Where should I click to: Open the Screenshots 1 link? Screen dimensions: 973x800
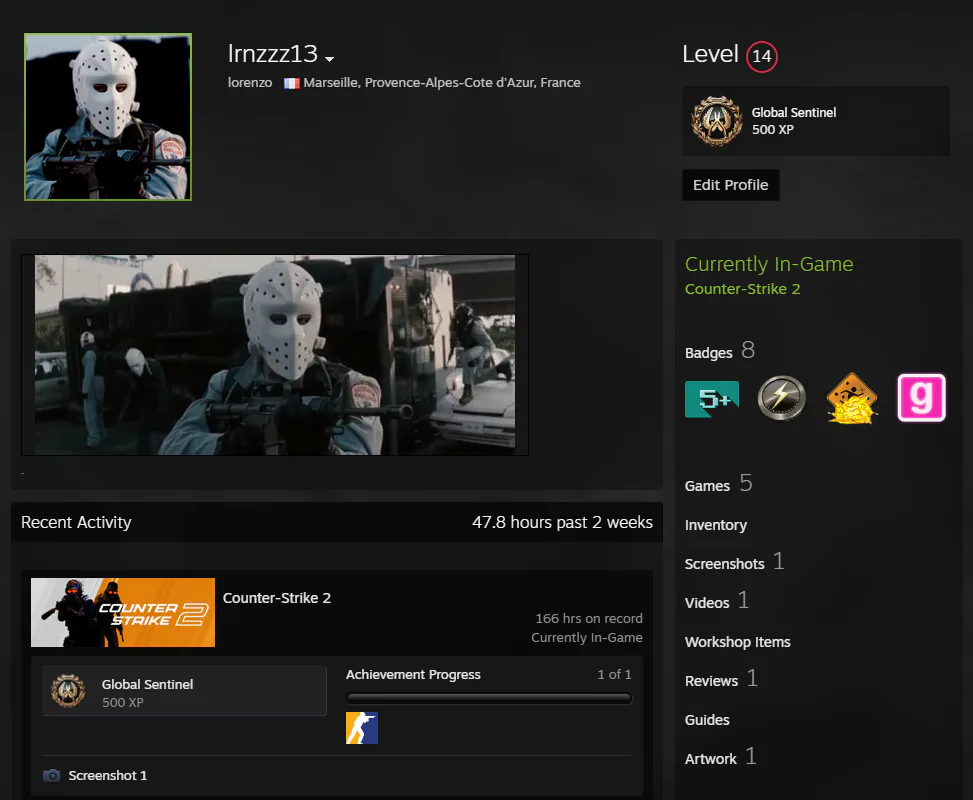[734, 562]
